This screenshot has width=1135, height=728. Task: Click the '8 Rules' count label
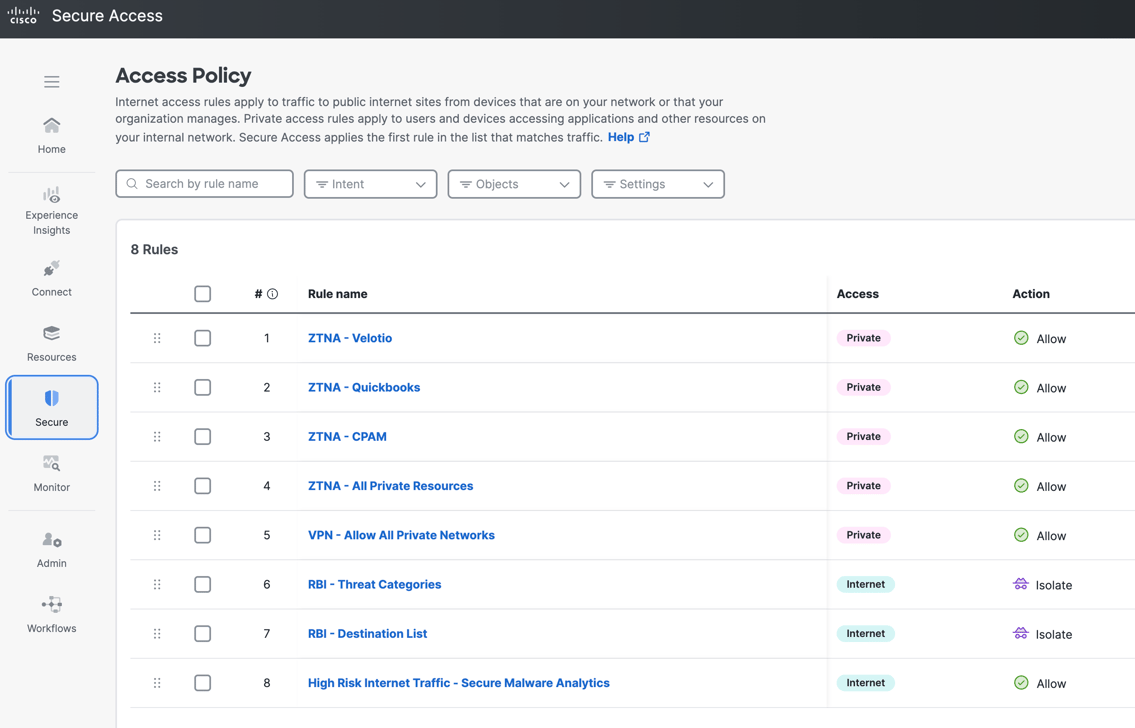154,249
